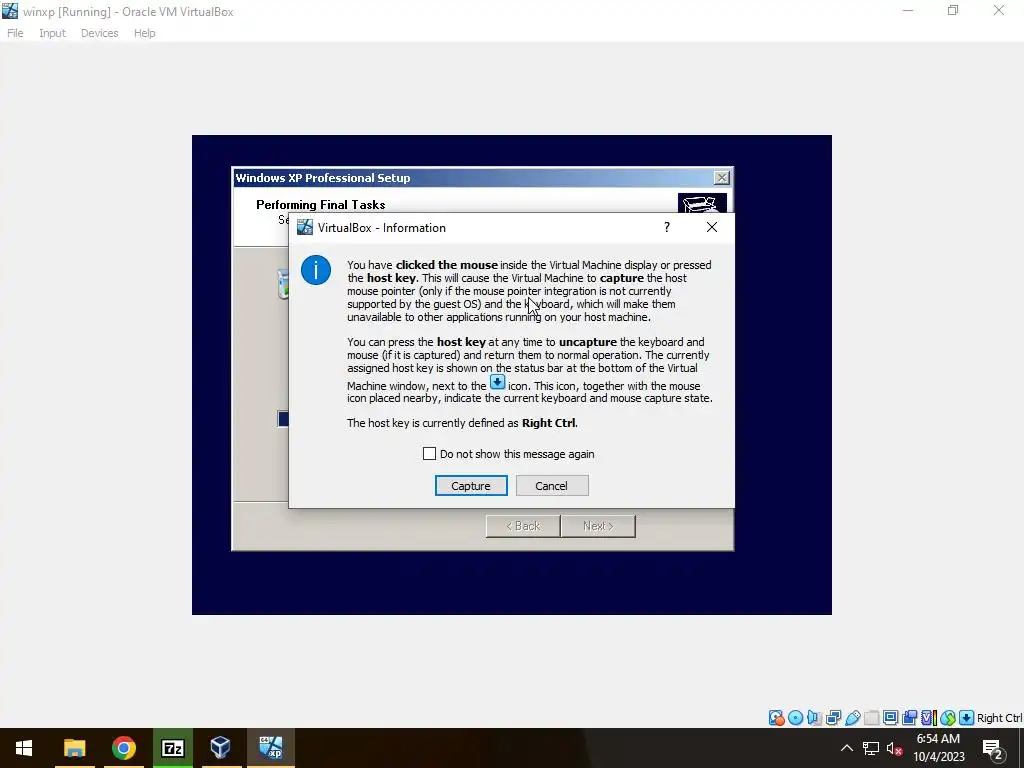The image size is (1024, 768).
Task: Check 'Do not show this message again'
Action: (x=429, y=454)
